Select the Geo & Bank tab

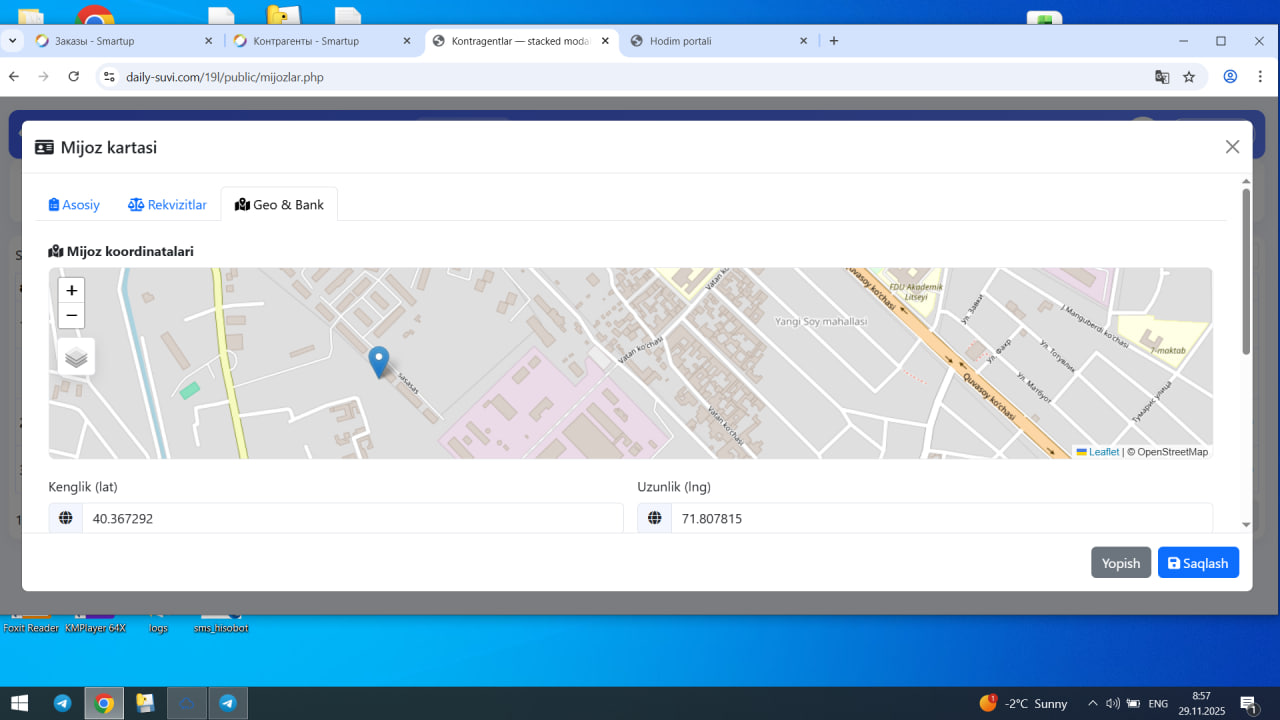coord(279,205)
